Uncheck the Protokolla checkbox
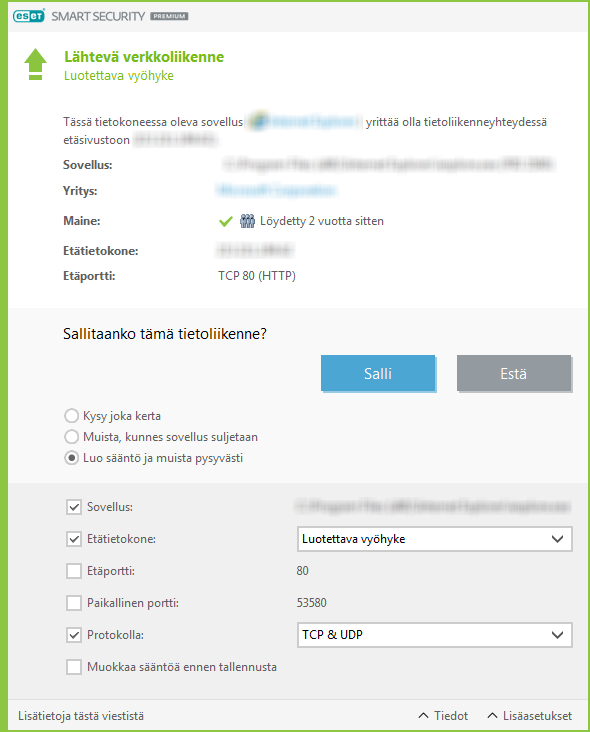This screenshot has height=732, width=590. (74, 634)
